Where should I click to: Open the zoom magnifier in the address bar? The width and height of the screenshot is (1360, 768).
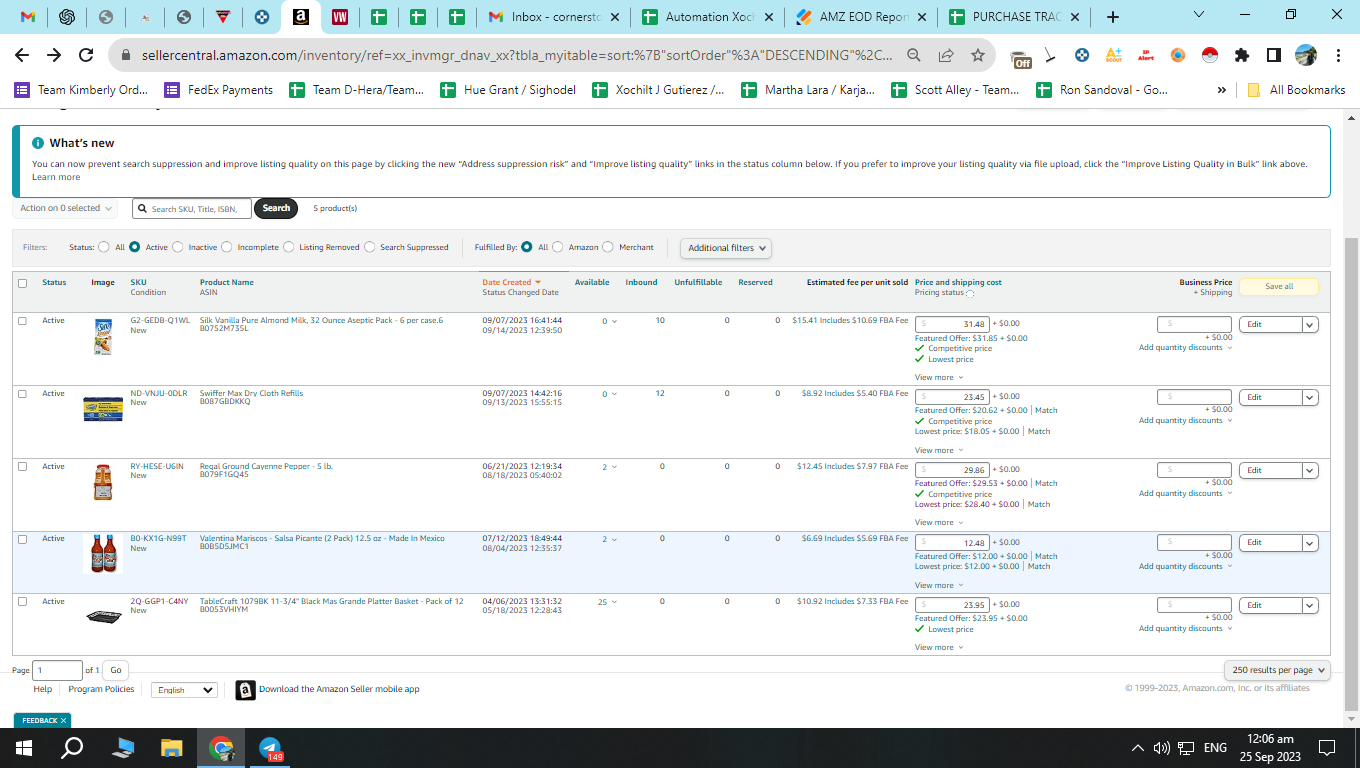click(x=913, y=56)
